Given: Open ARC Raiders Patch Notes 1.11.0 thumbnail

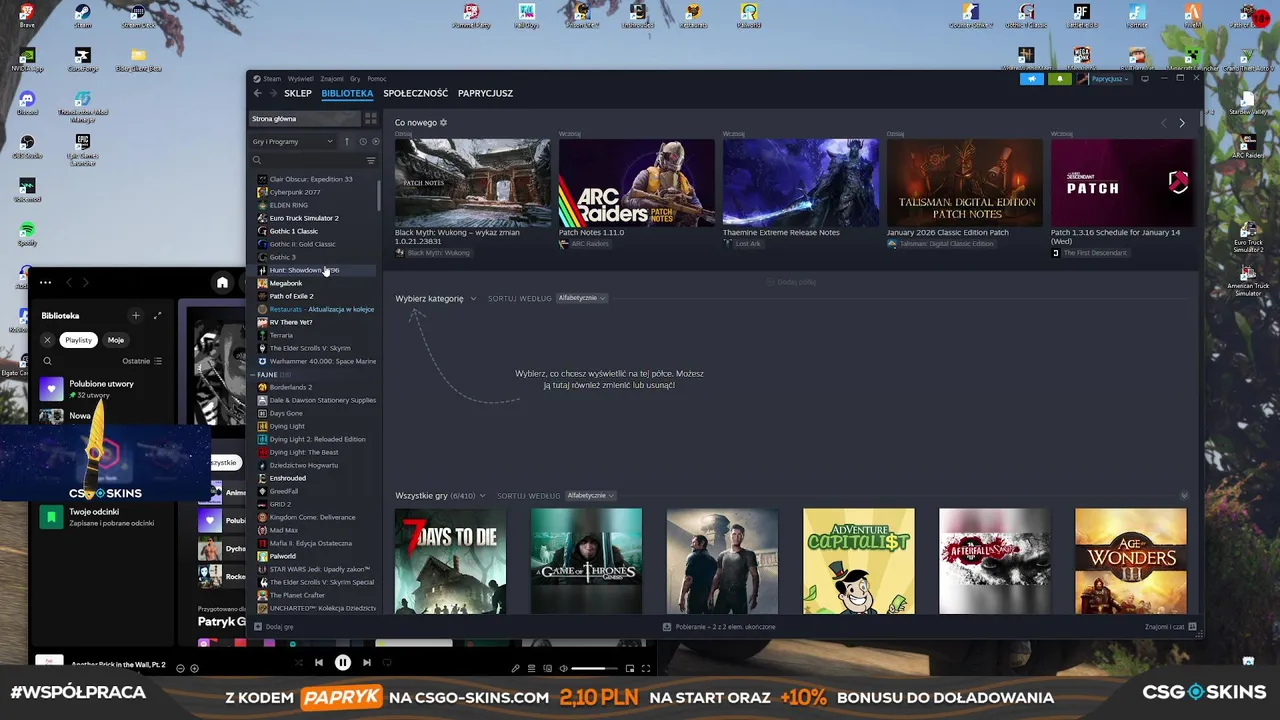Looking at the screenshot, I should [x=636, y=183].
